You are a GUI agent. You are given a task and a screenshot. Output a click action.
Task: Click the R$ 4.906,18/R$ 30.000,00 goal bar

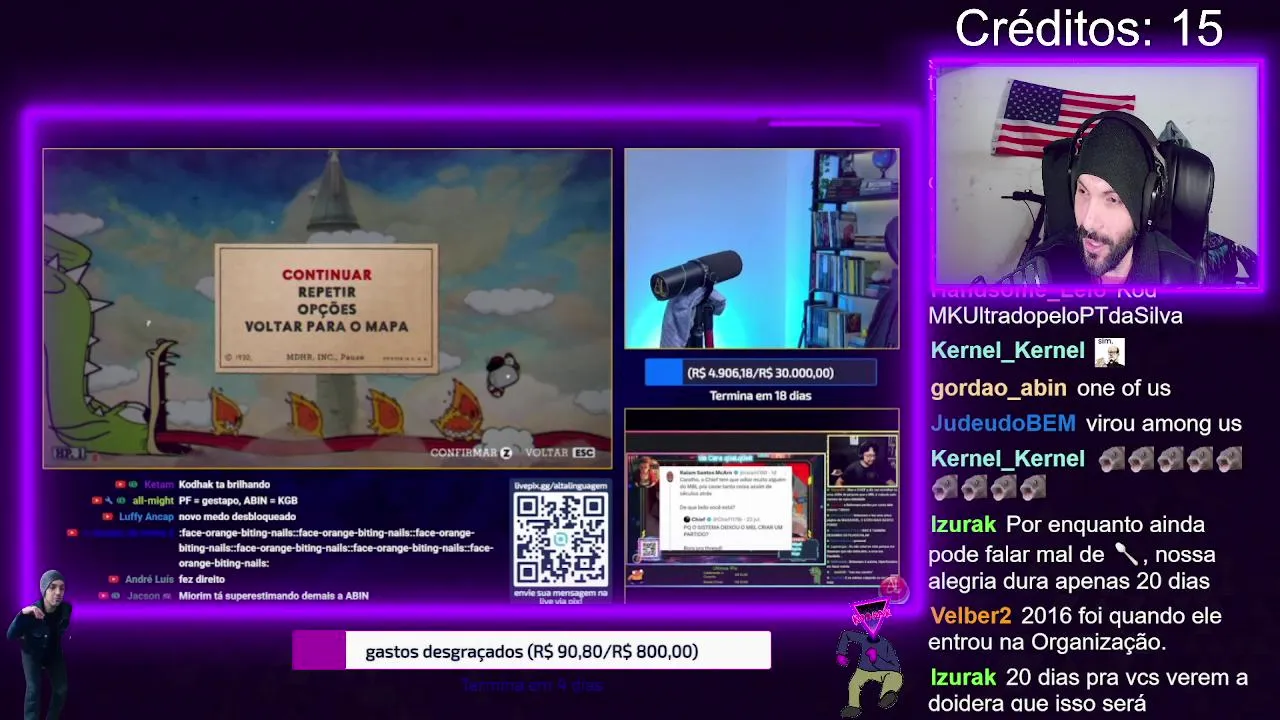[x=760, y=372]
